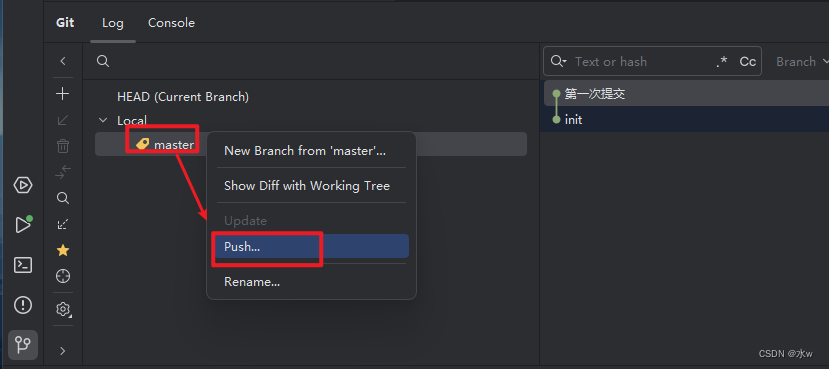Open the Run tool window icon
The width and height of the screenshot is (829, 369).
coord(23,224)
